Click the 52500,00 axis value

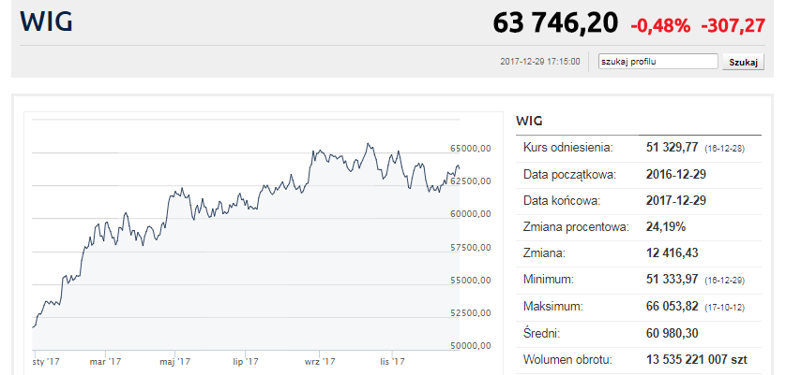[470, 313]
